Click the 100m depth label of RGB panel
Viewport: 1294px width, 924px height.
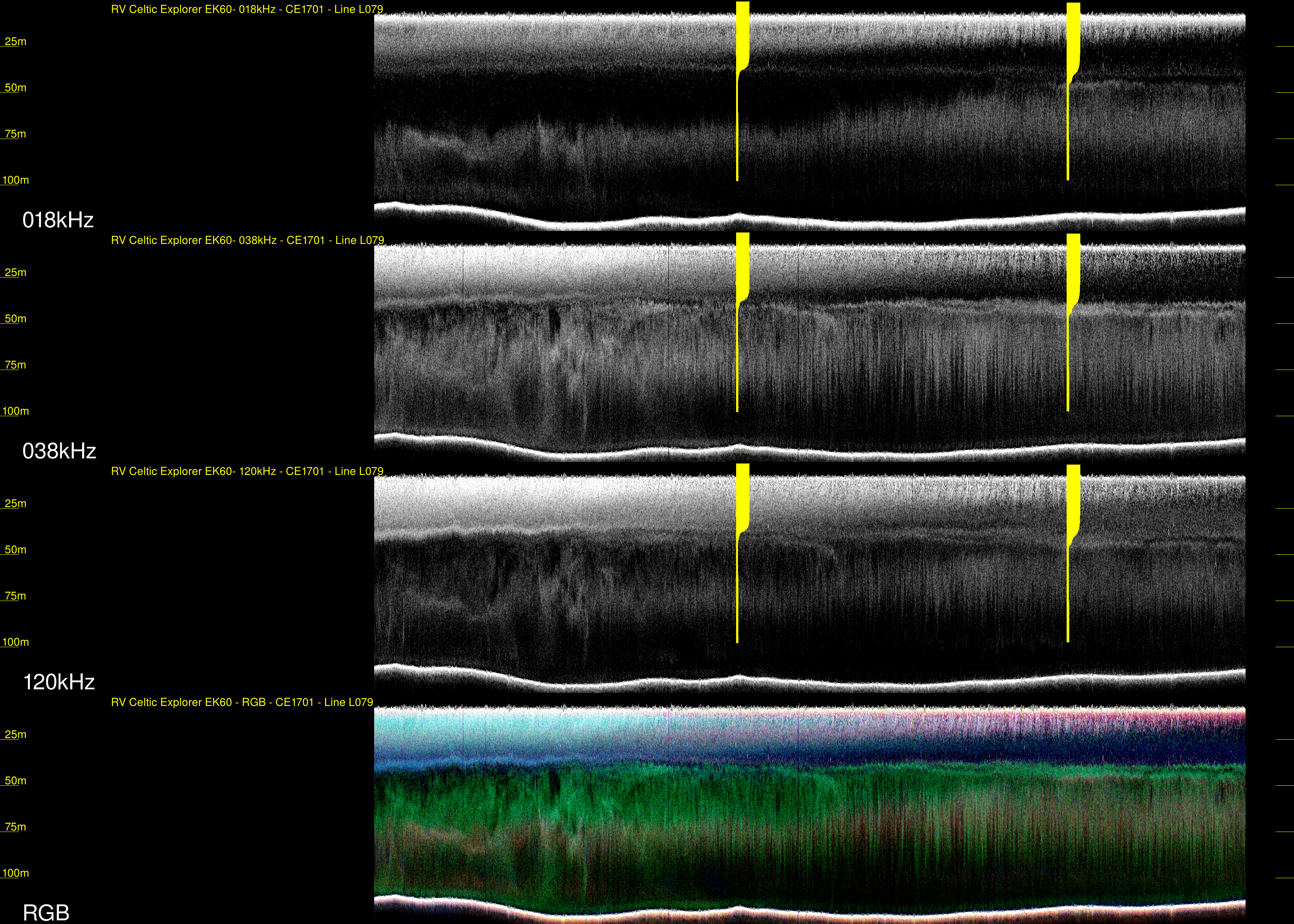pyautogui.click(x=16, y=873)
